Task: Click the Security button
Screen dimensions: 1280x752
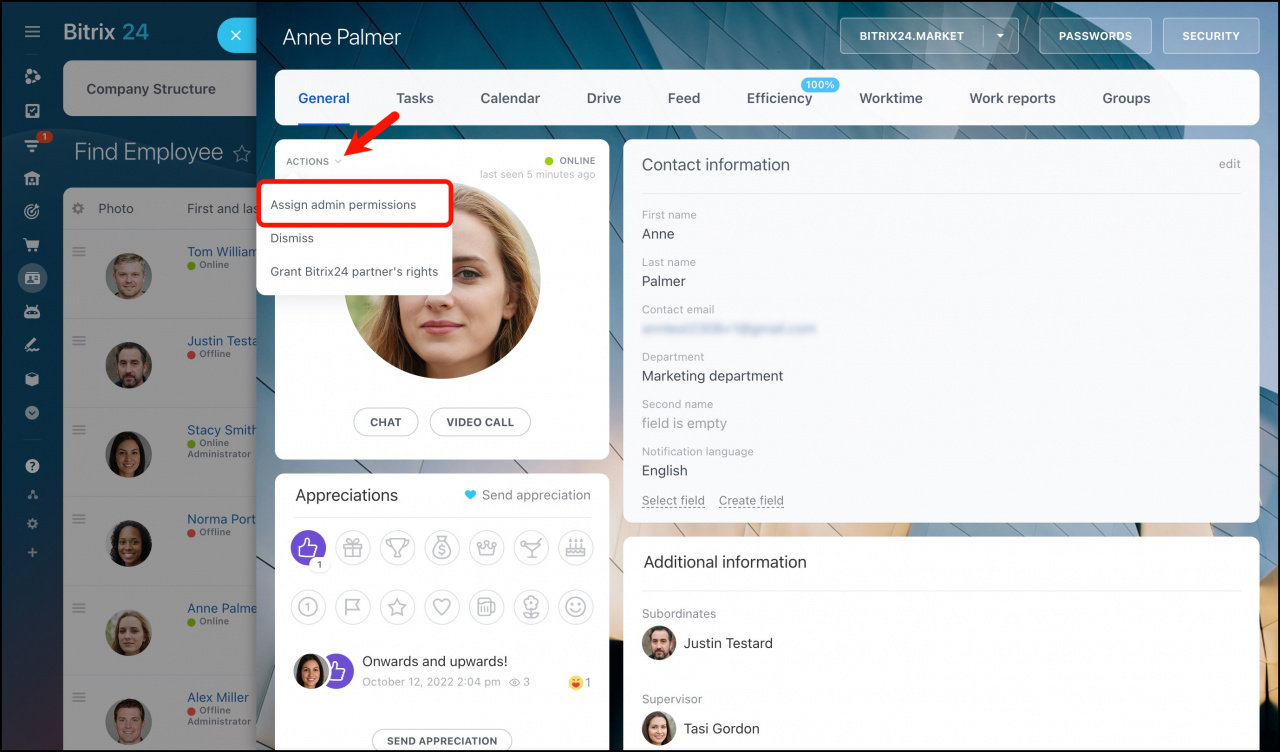Action: 1211,36
